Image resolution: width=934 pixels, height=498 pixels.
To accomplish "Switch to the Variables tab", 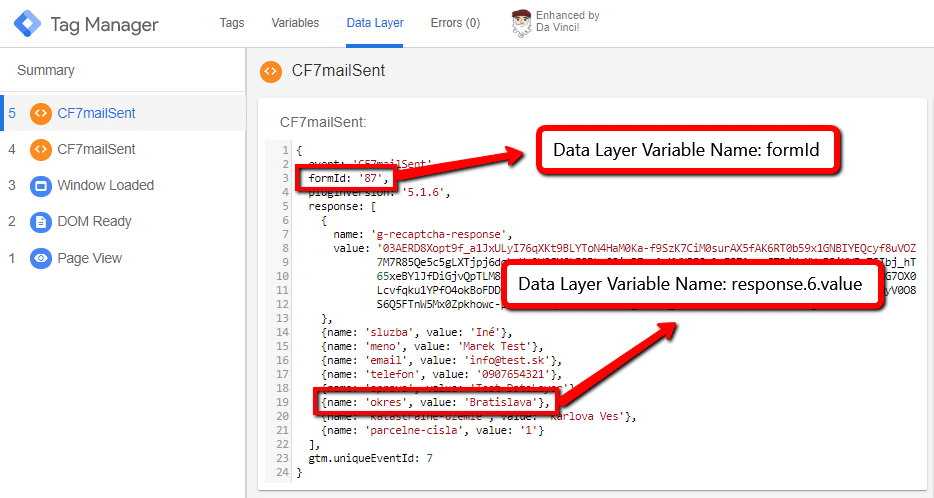I will point(295,23).
